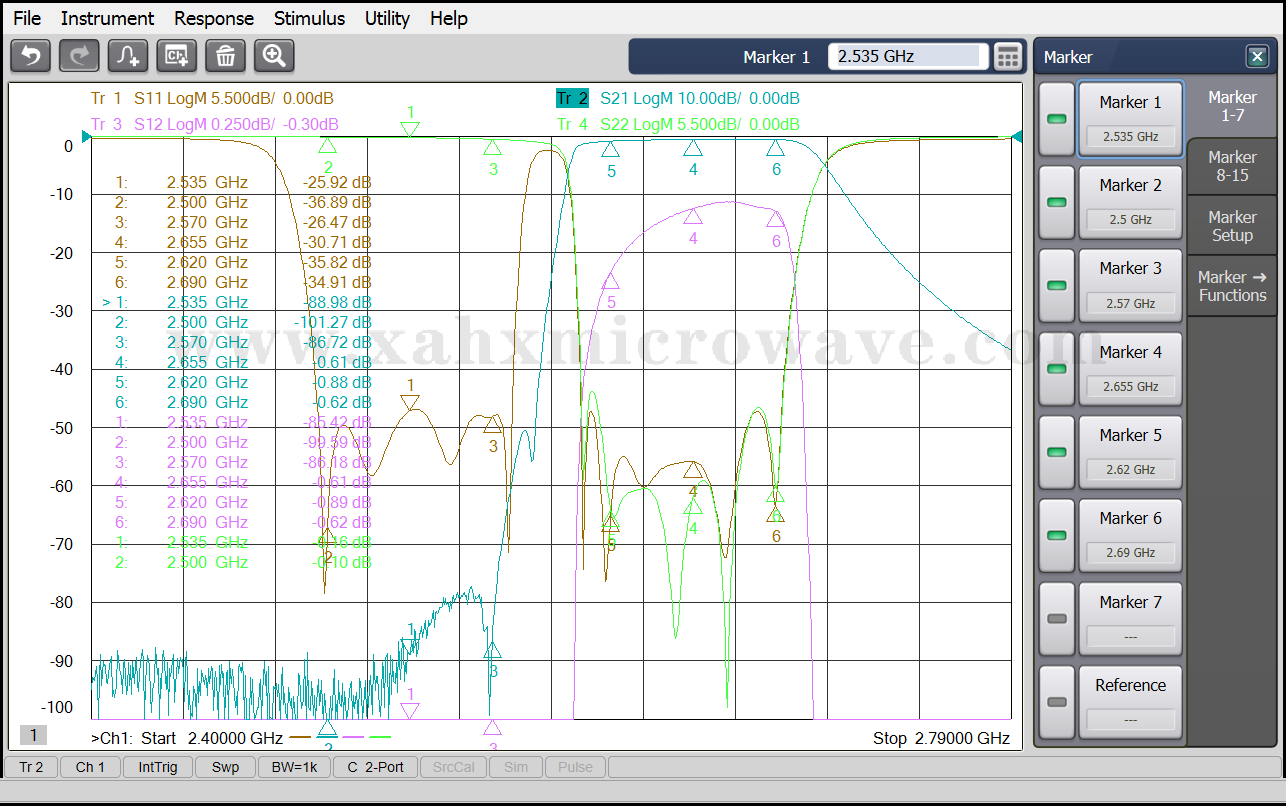Click the Undo arrow icon
The width and height of the screenshot is (1286, 806).
(x=30, y=56)
